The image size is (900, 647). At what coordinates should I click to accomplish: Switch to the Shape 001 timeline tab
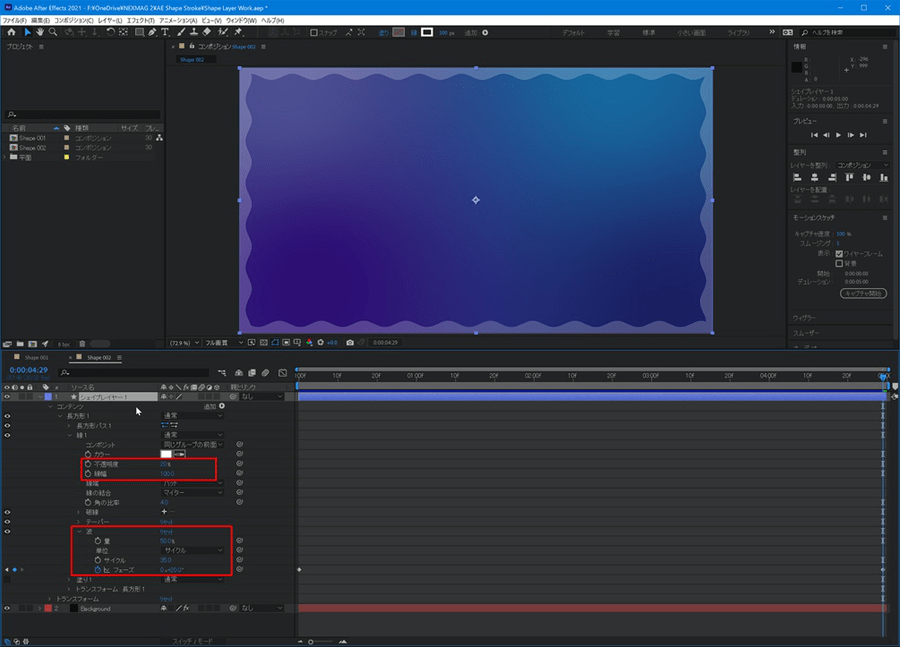click(x=37, y=357)
